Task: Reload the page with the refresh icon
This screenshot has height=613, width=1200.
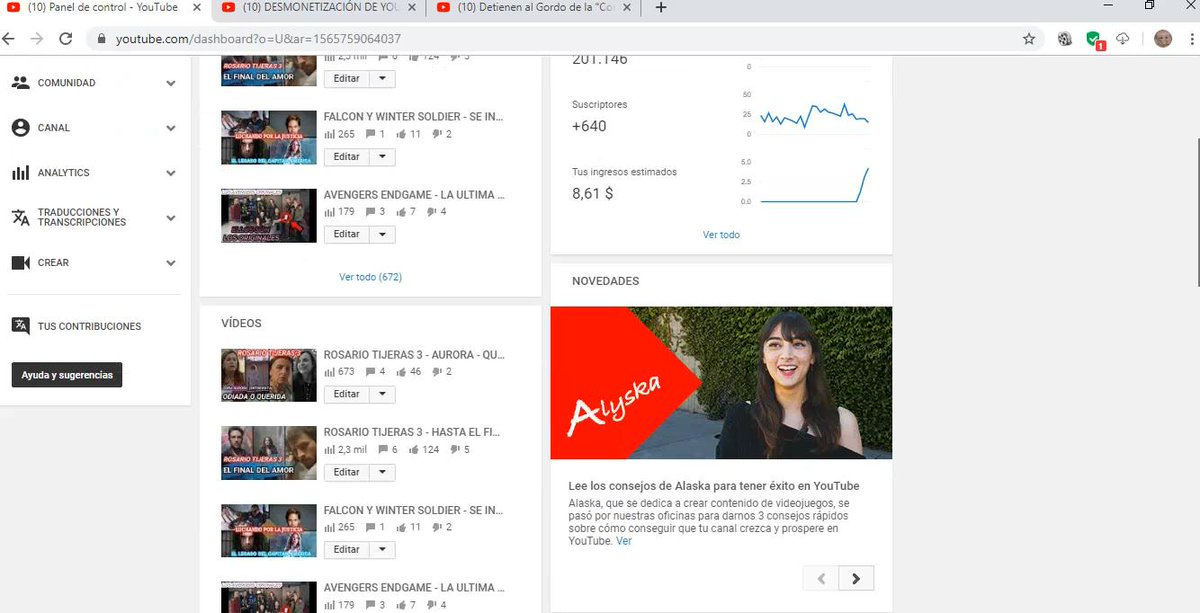Action: 65,39
